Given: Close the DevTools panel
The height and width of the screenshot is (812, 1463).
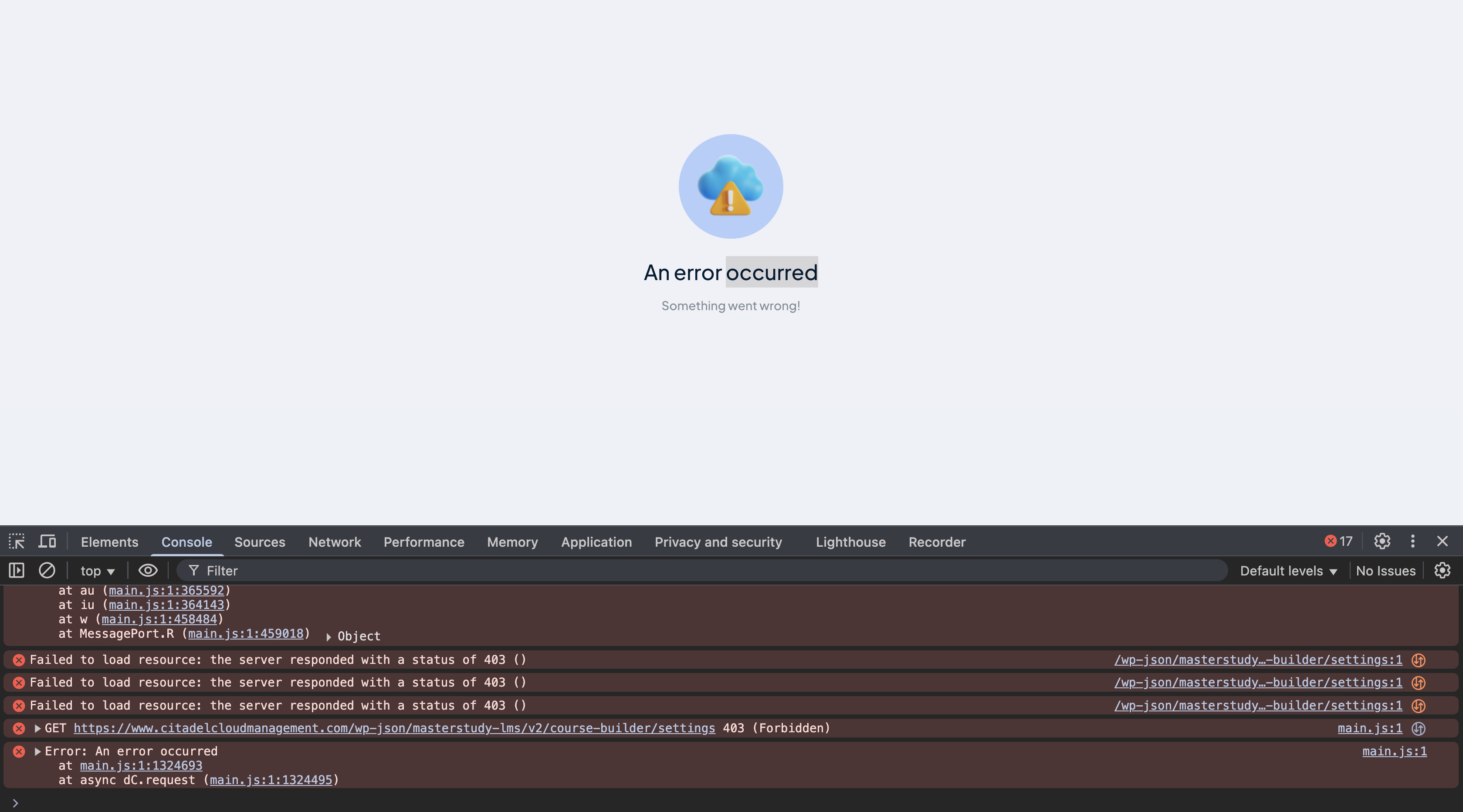Looking at the screenshot, I should pyautogui.click(x=1442, y=541).
